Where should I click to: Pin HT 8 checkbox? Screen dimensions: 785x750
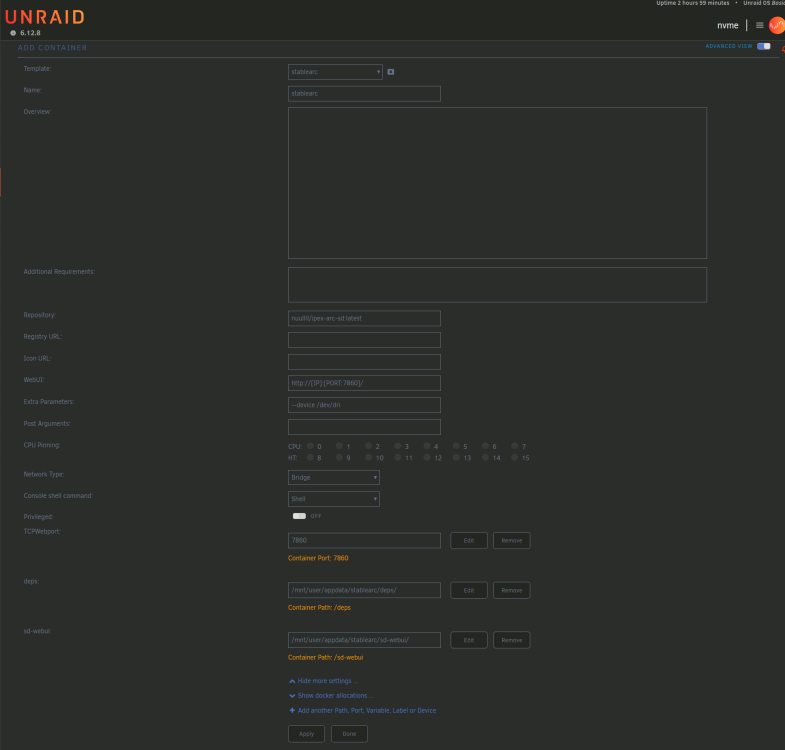coord(310,457)
